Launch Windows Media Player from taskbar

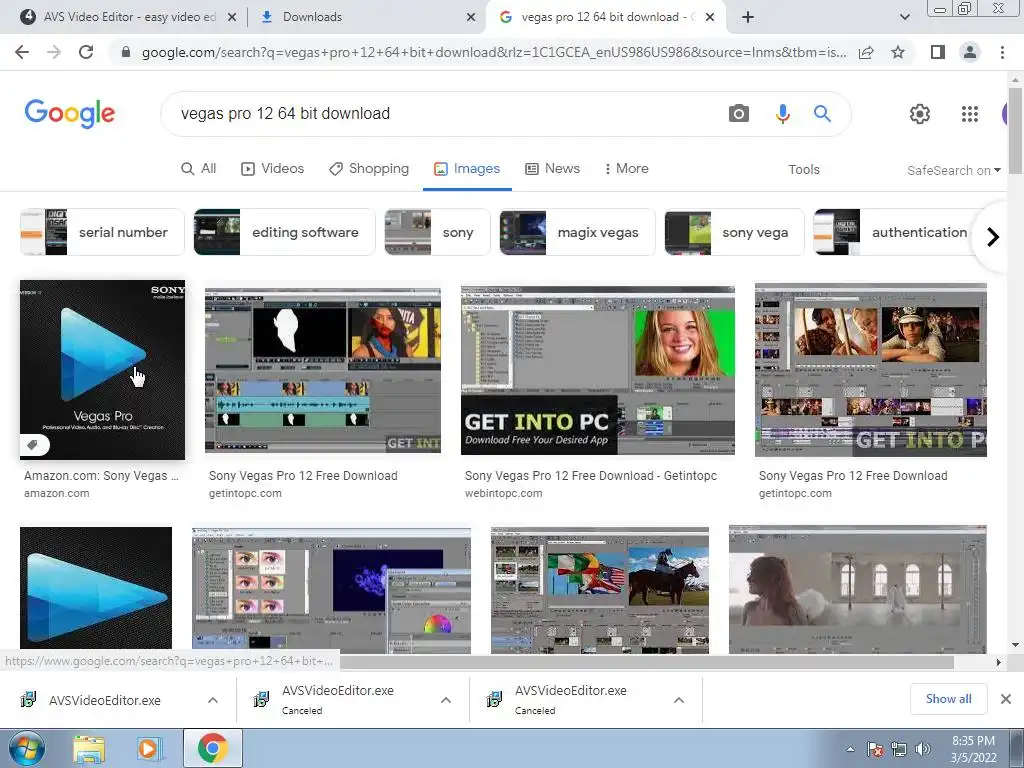pyautogui.click(x=149, y=748)
